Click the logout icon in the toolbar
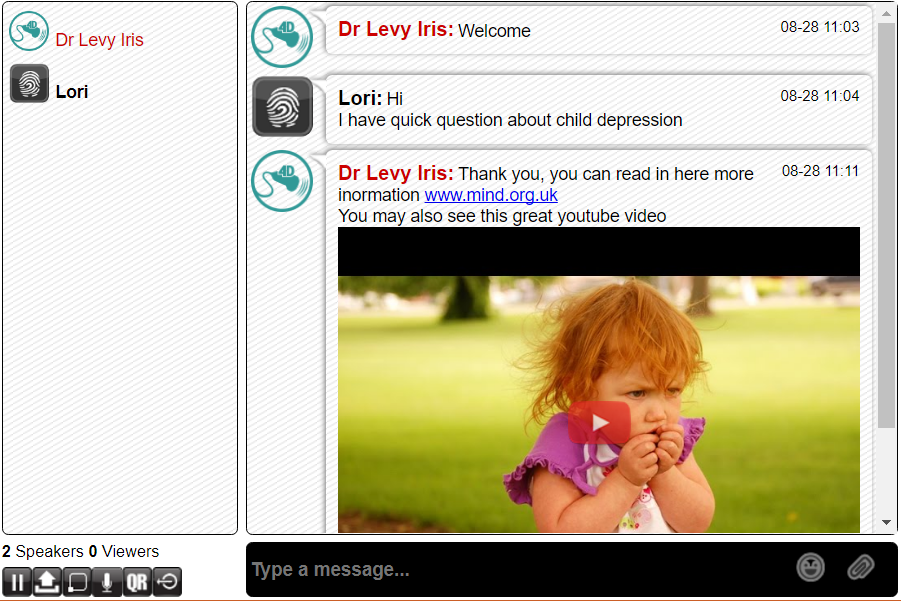The width and height of the screenshot is (901, 601). coord(167,582)
